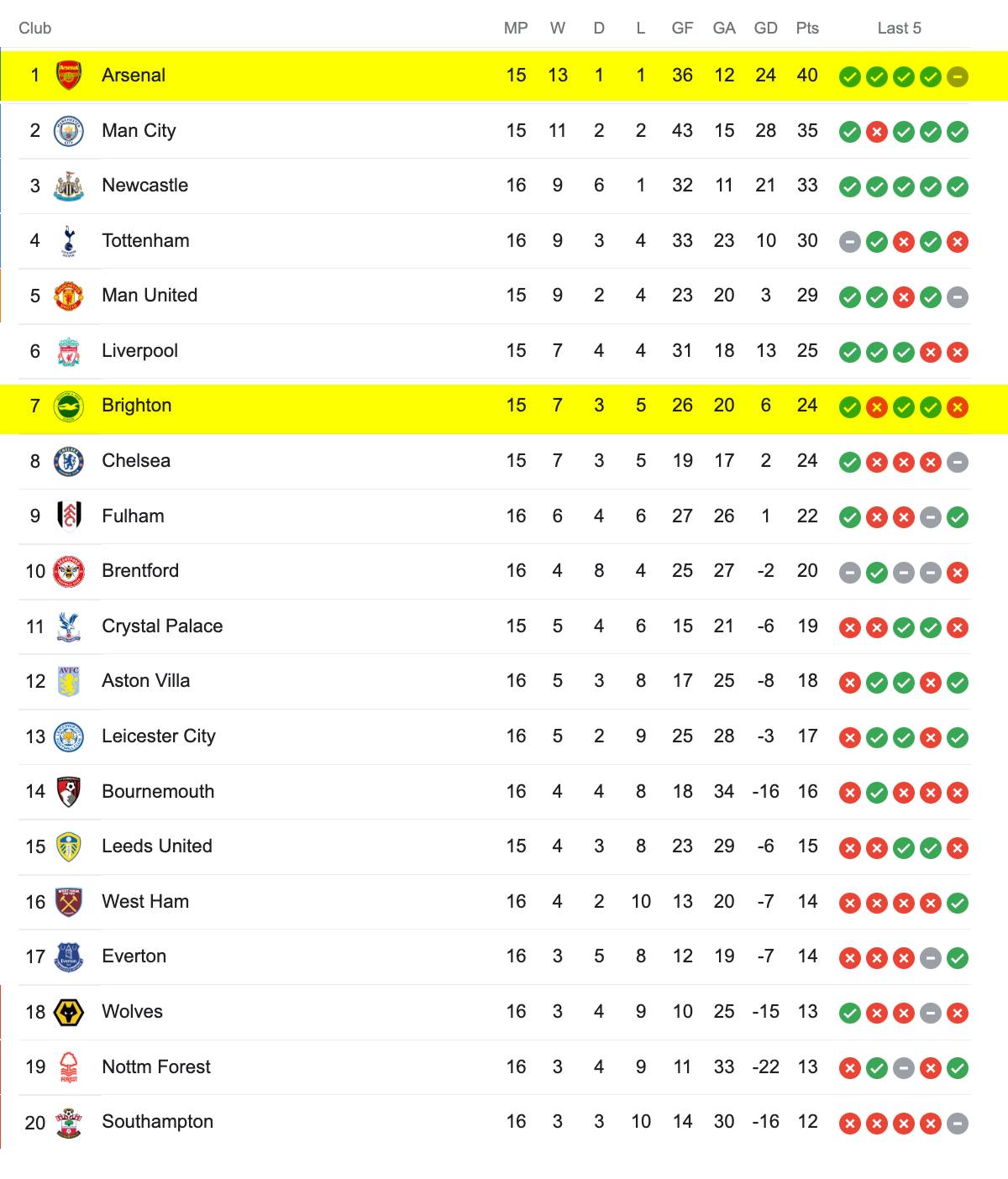Click the West Ham crossed-hammers crest
The image size is (1008, 1179).
click(x=69, y=902)
